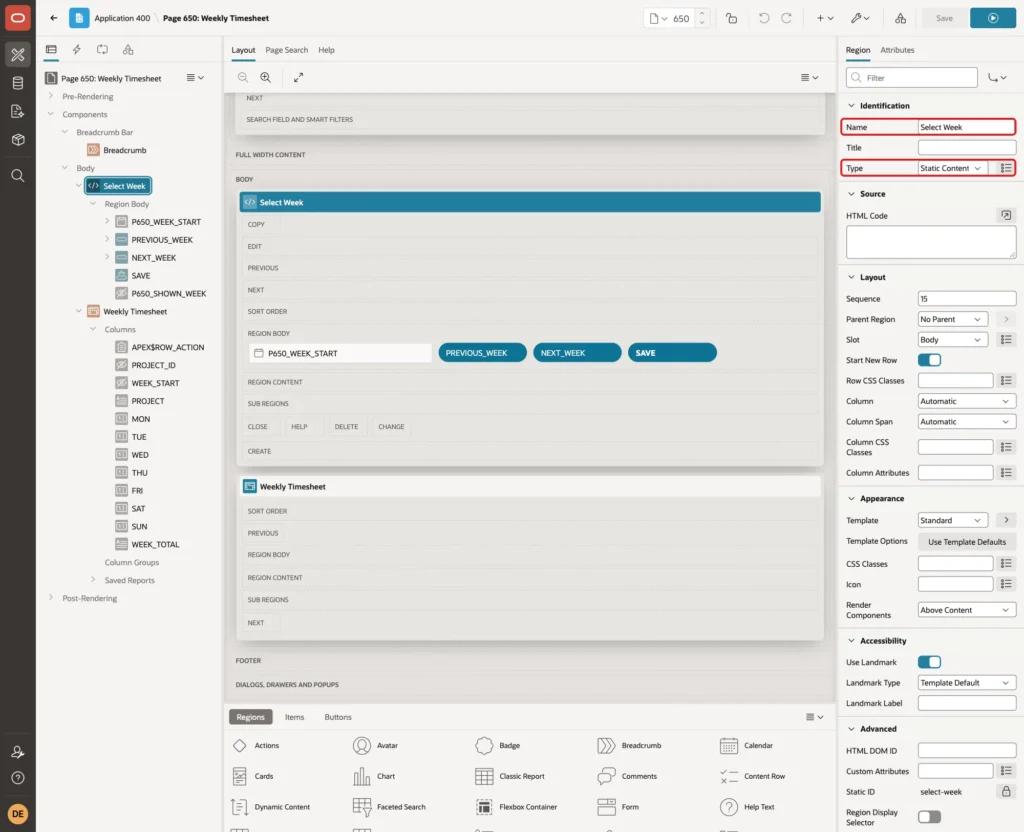
Task: Undo the last change
Action: tap(763, 18)
